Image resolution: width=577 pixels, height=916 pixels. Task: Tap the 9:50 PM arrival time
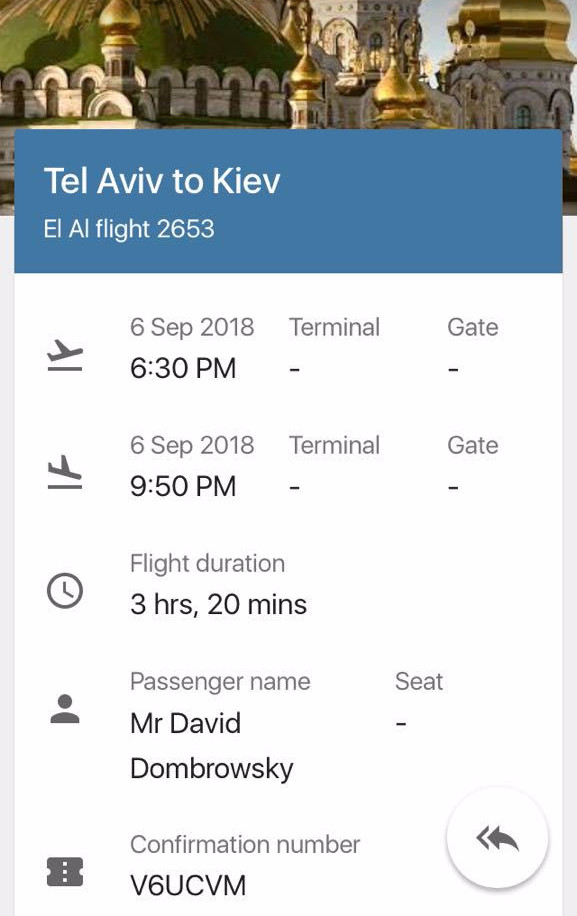[183, 487]
